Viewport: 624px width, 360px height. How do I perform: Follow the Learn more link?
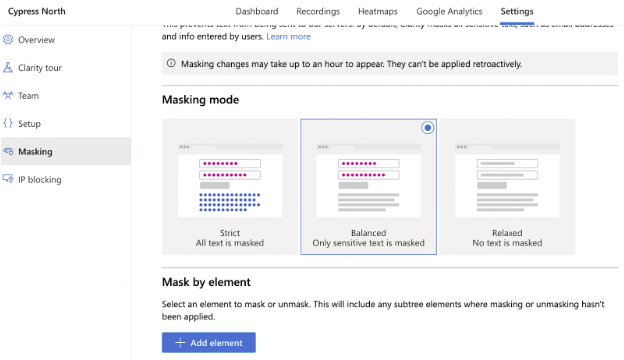(x=289, y=37)
